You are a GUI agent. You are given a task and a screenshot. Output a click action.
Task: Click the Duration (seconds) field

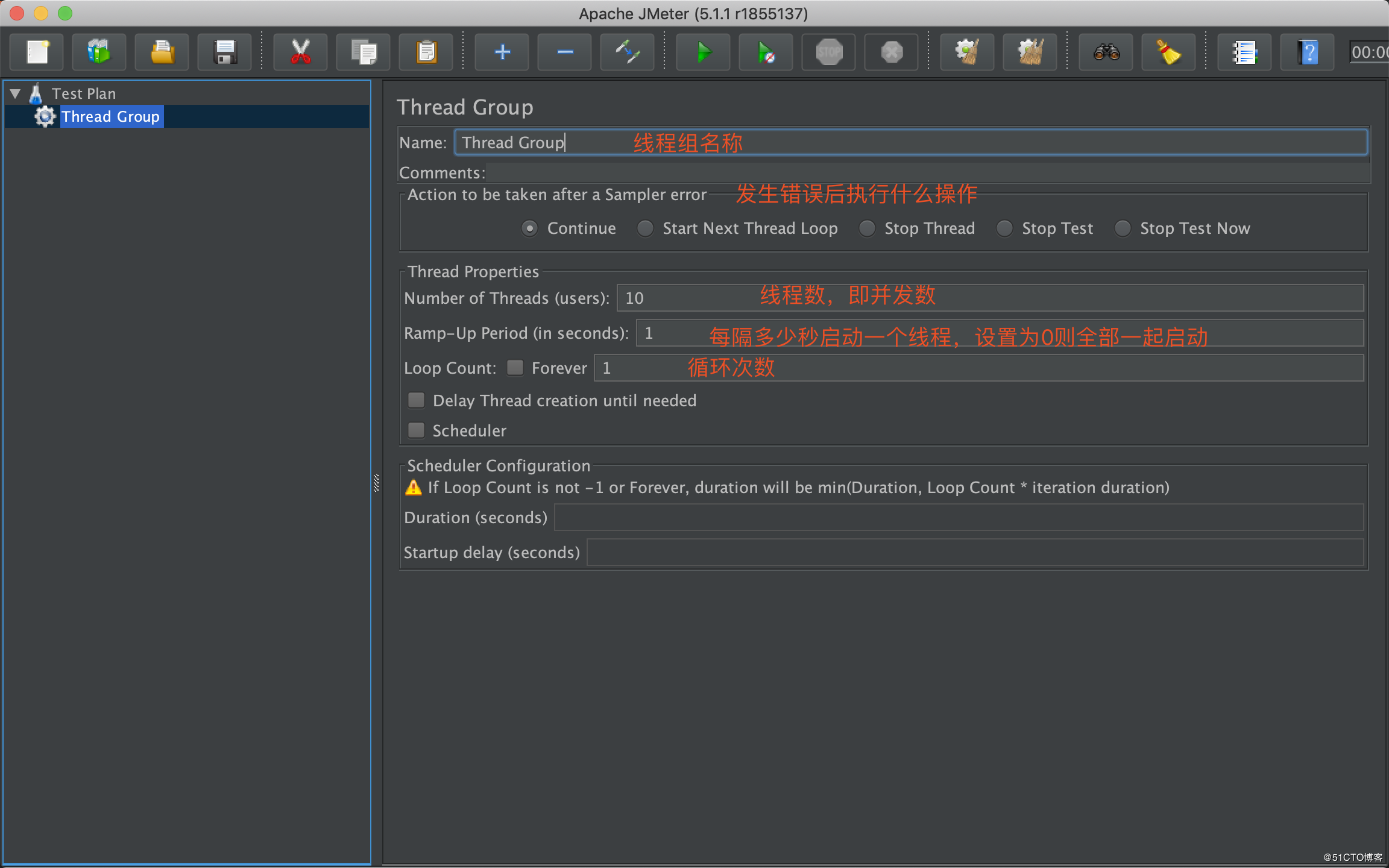[x=959, y=517]
